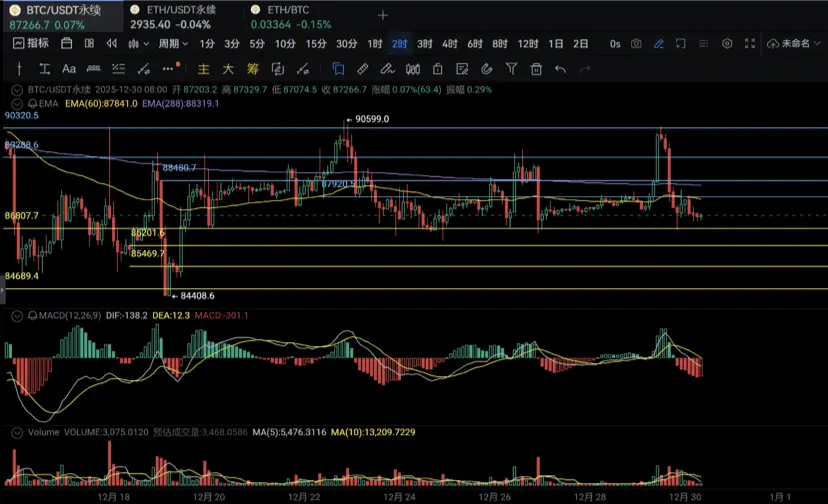This screenshot has width=828, height=504.
Task: Select the Fibonacci levels list tool
Action: (118, 69)
